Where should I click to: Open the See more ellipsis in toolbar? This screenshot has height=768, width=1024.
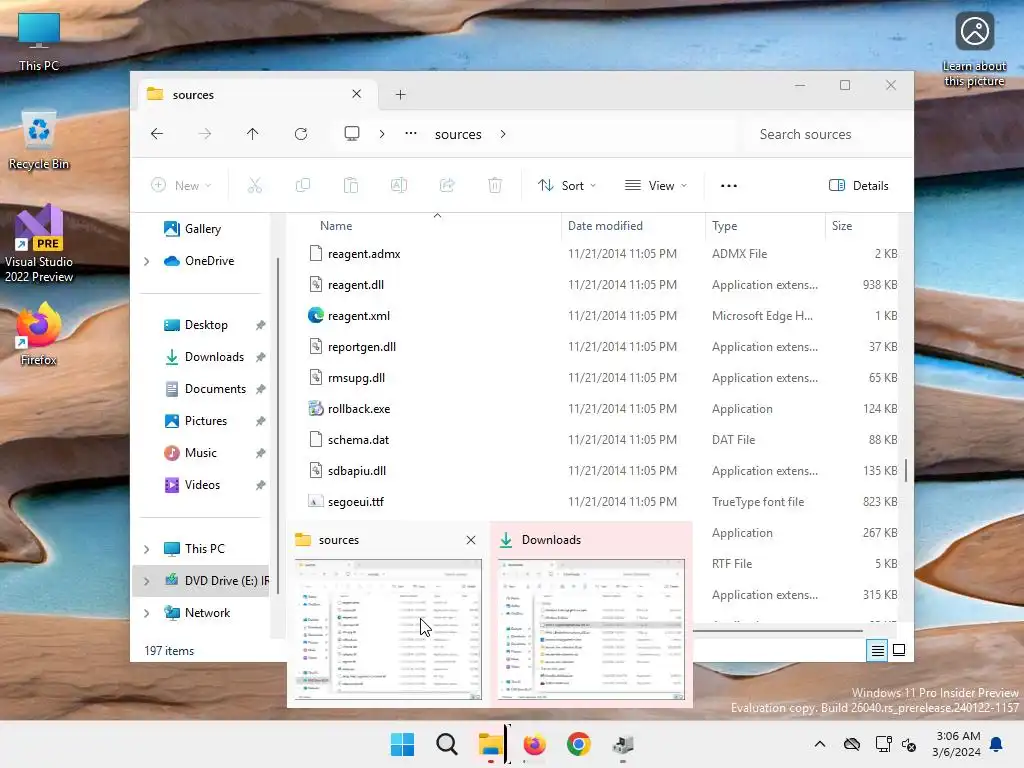pyautogui.click(x=729, y=185)
